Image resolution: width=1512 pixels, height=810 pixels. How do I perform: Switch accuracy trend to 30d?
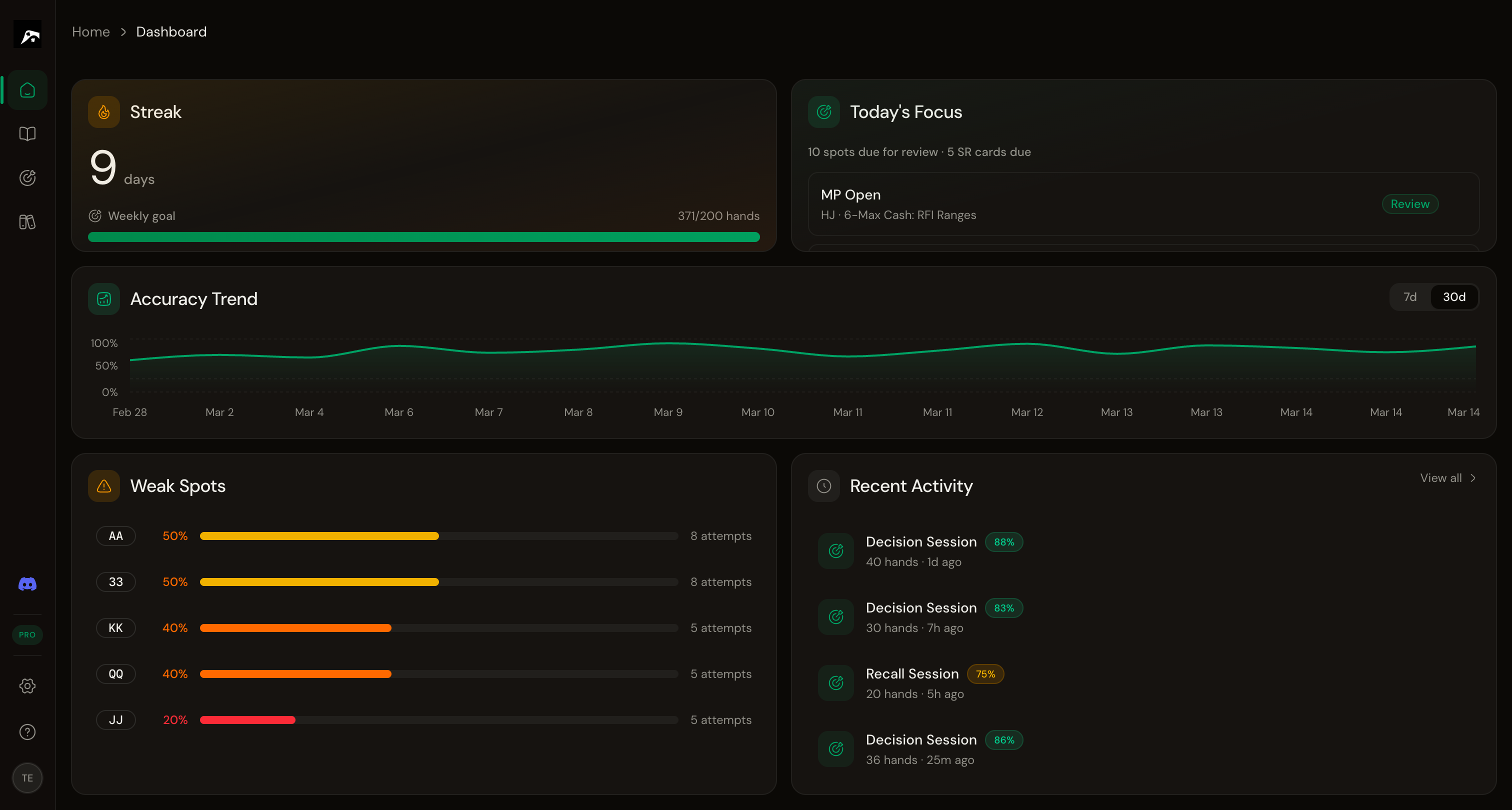click(x=1454, y=297)
